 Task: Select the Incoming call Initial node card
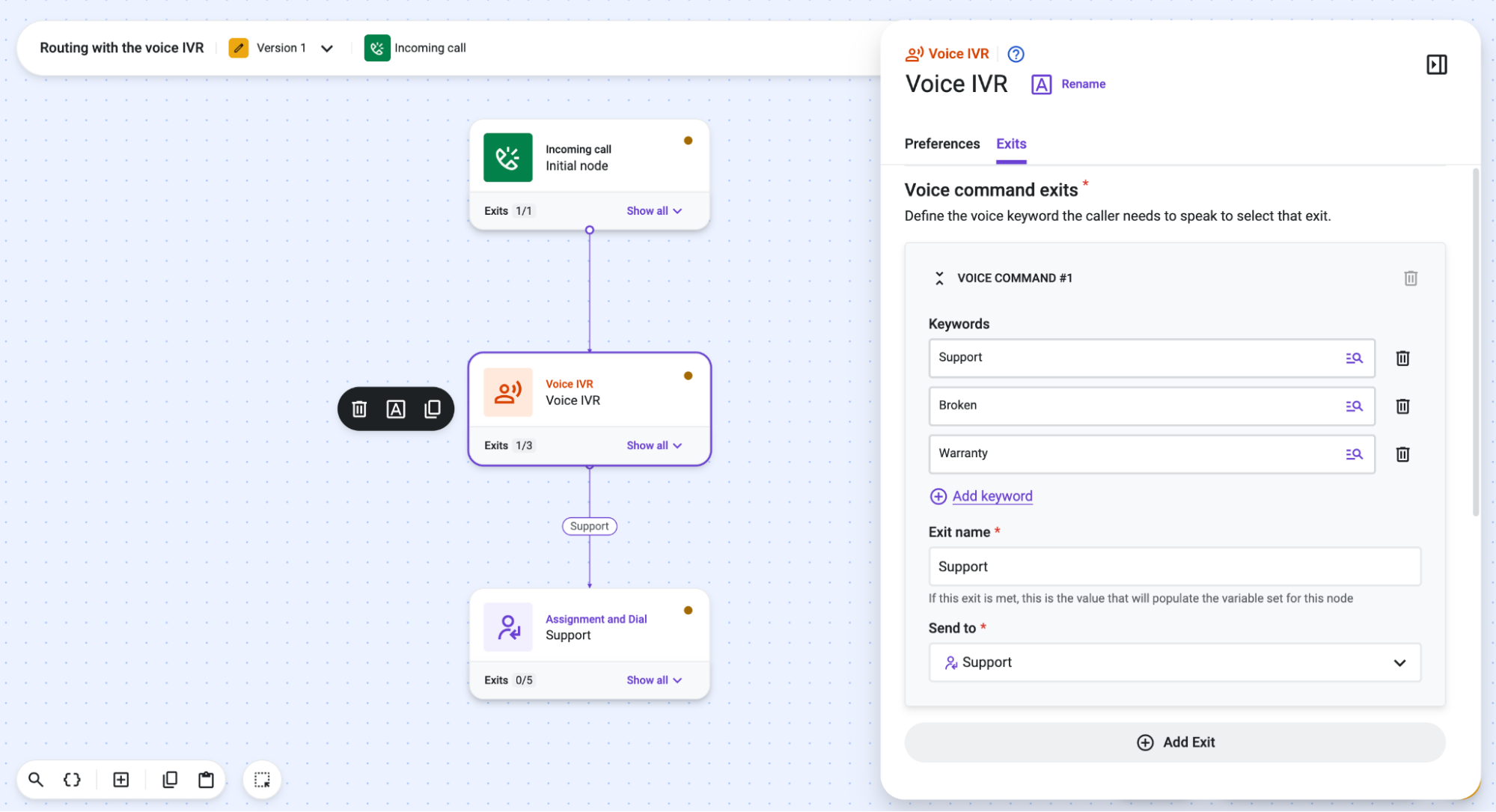[x=589, y=174]
